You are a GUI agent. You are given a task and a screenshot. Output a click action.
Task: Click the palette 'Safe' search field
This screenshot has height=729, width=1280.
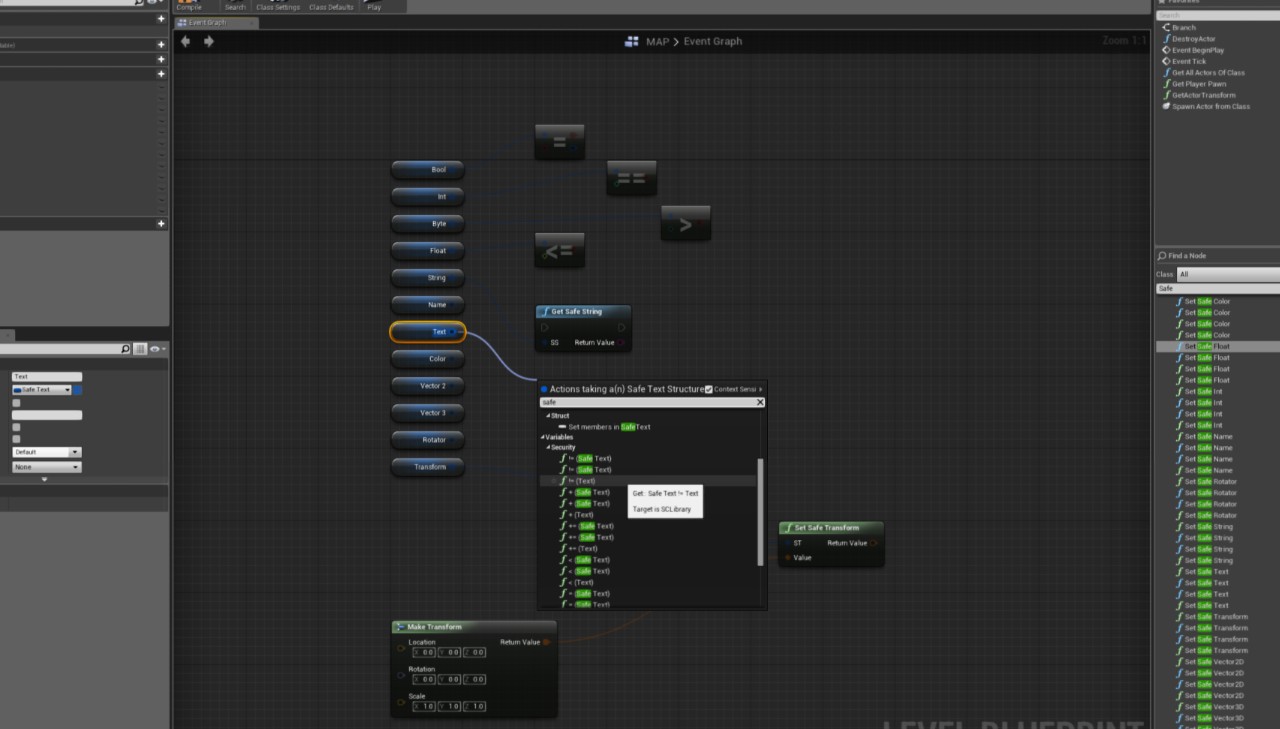coord(1218,288)
